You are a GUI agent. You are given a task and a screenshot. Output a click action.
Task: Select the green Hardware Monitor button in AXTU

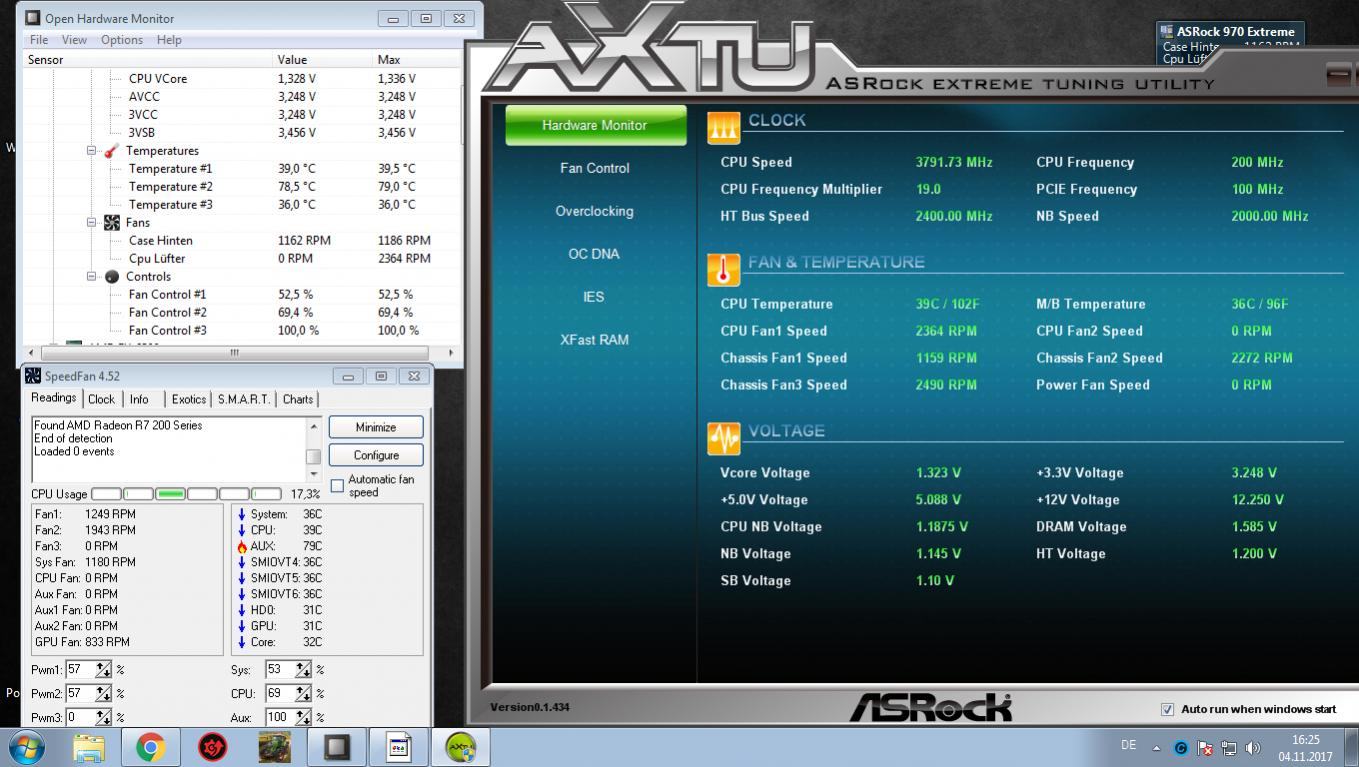[596, 125]
